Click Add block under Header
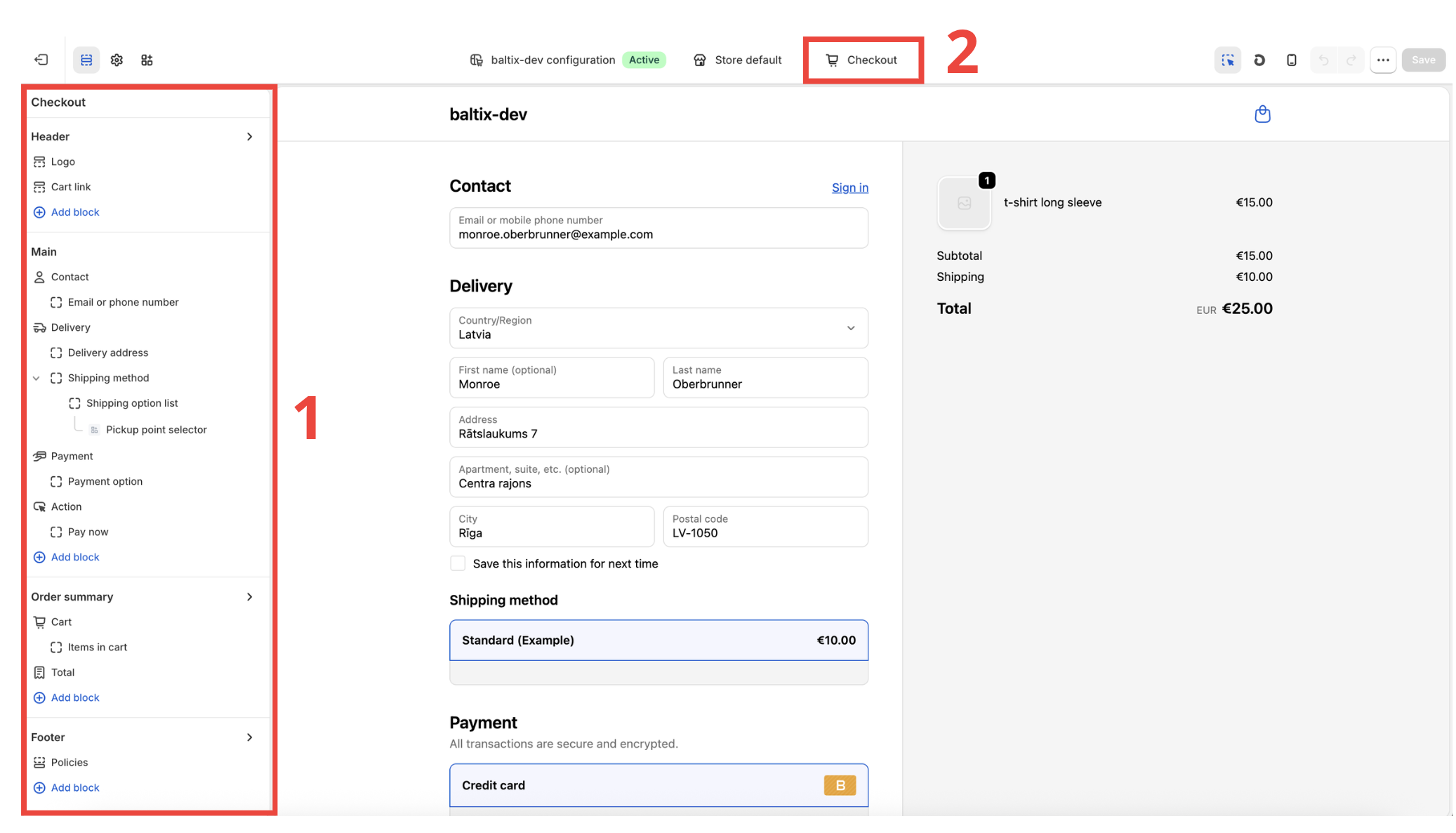This screenshot has height=833, width=1456. [x=67, y=212]
